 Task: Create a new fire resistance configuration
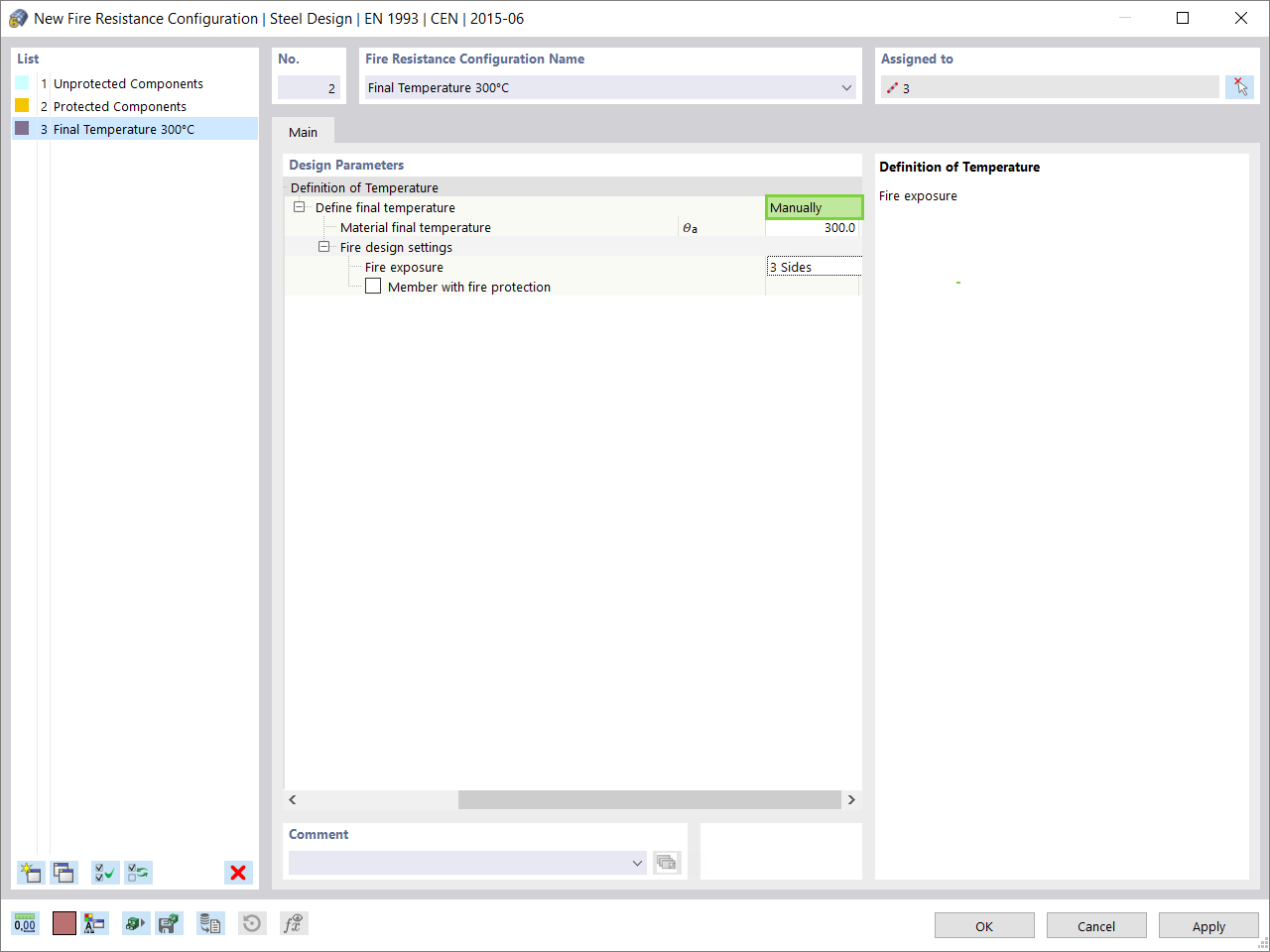tap(31, 873)
